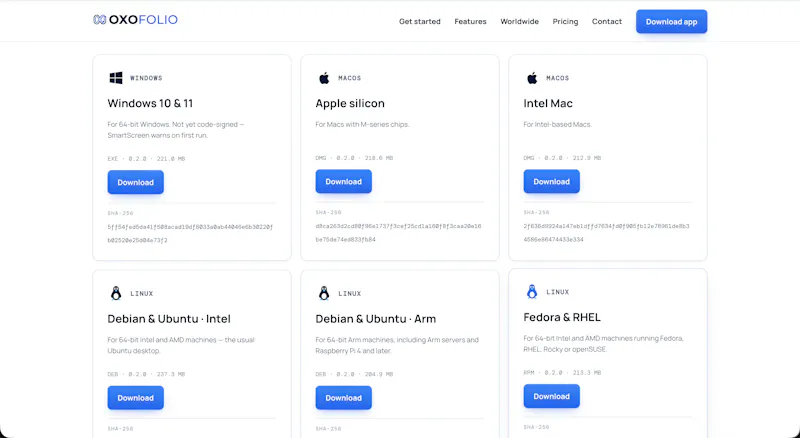Click the Apple silicon heading
Screen dimensions: 800x438
(x=350, y=103)
